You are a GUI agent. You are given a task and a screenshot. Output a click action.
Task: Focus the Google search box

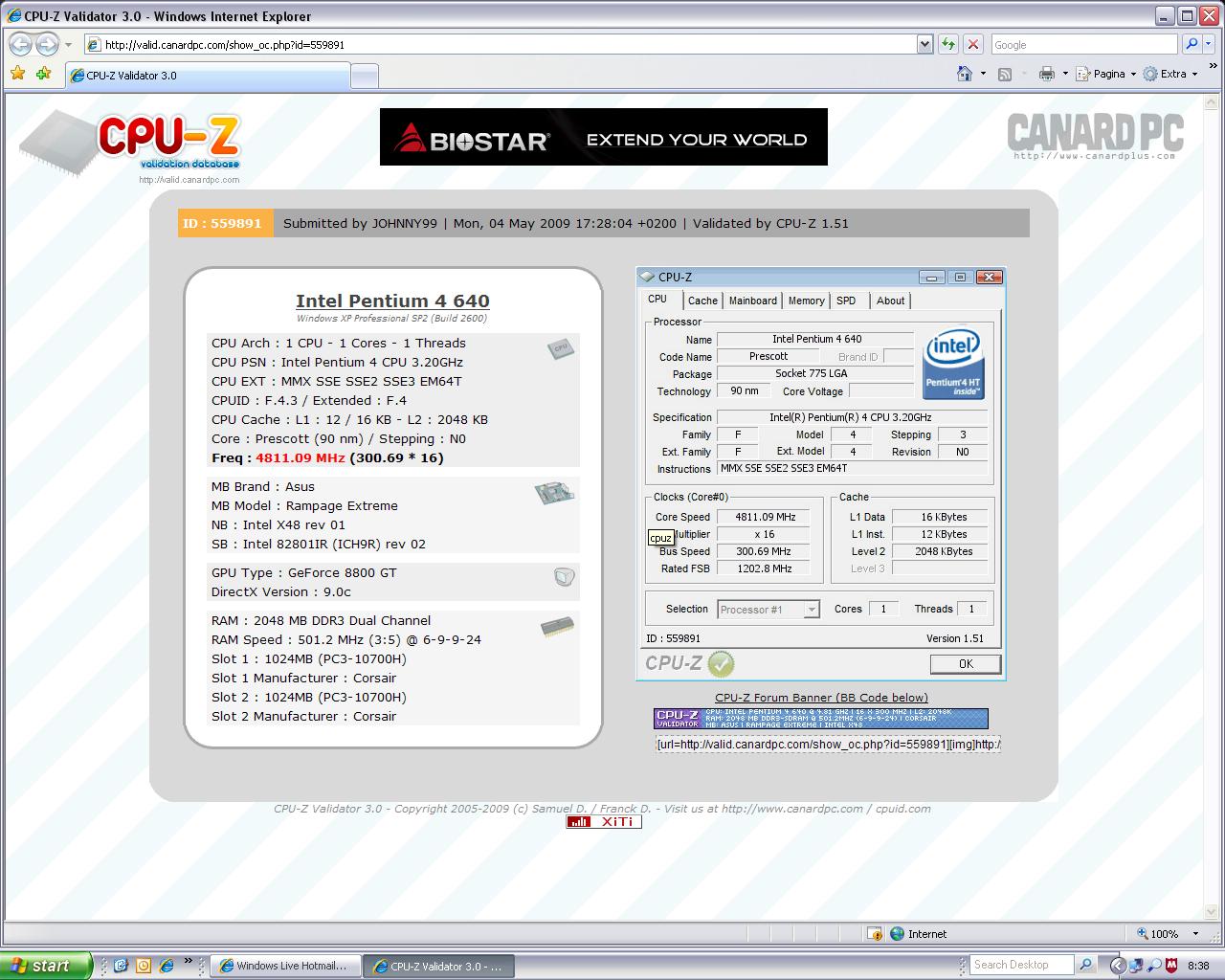coord(1083,44)
